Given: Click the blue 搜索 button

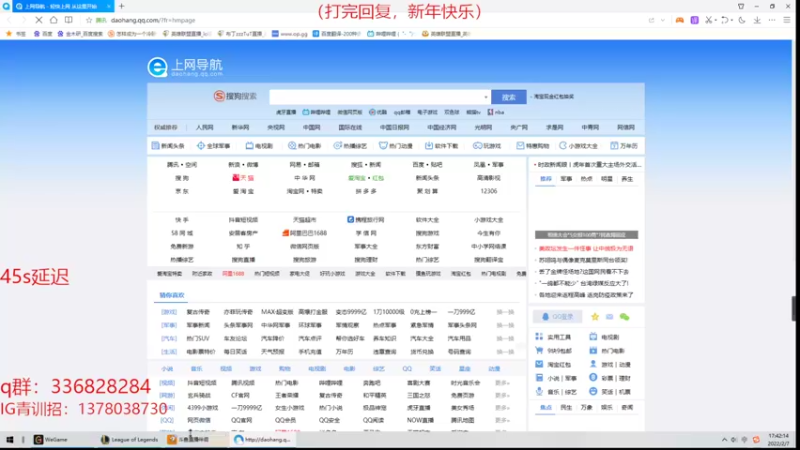Looking at the screenshot, I should coord(509,97).
